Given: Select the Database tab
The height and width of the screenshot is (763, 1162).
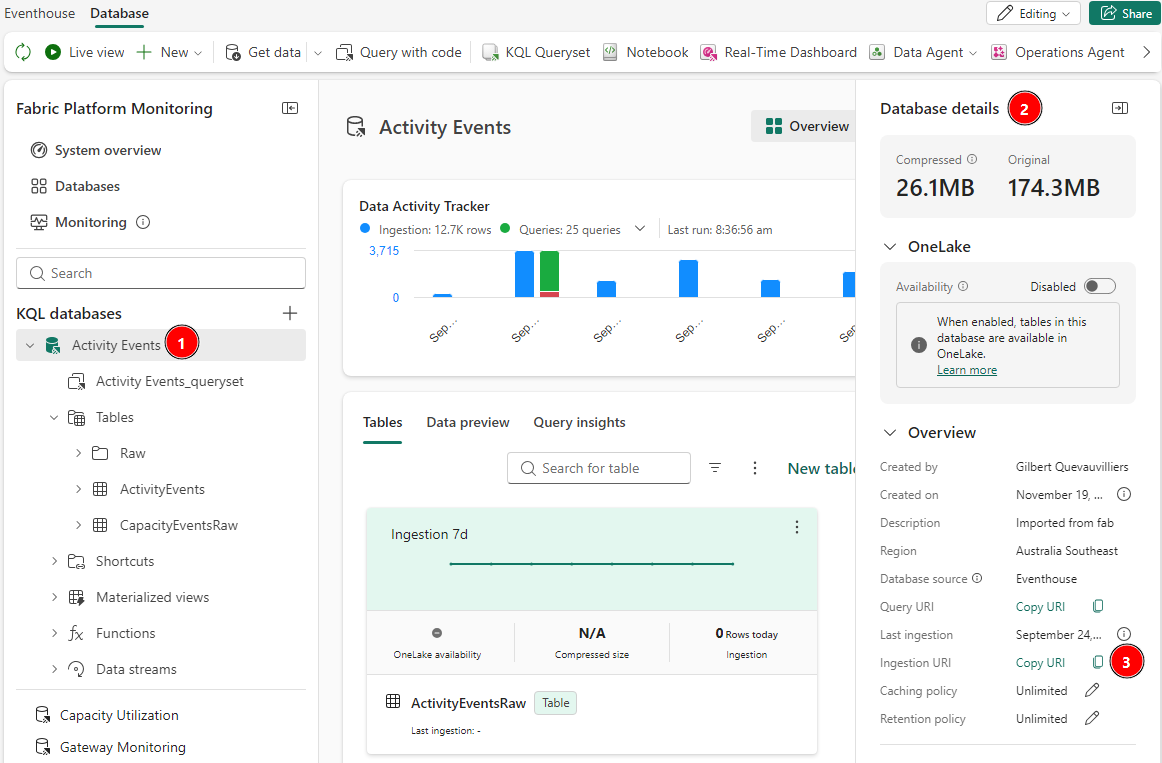Looking at the screenshot, I should (119, 13).
